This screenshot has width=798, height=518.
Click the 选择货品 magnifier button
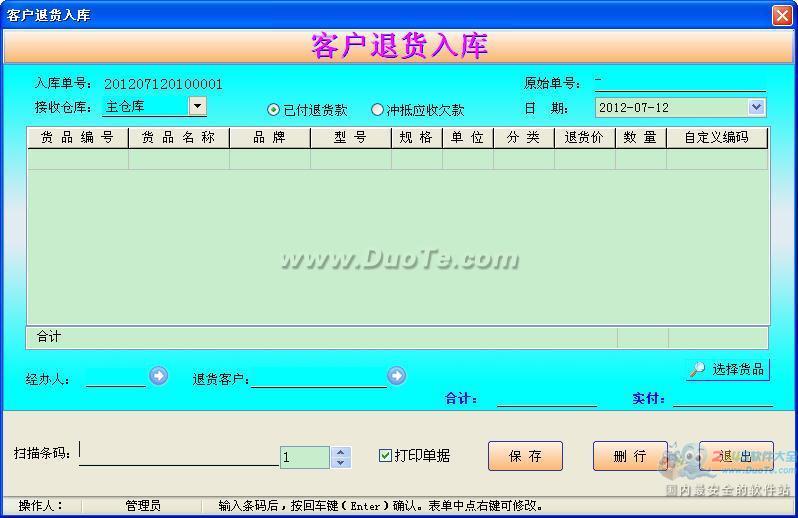point(728,369)
